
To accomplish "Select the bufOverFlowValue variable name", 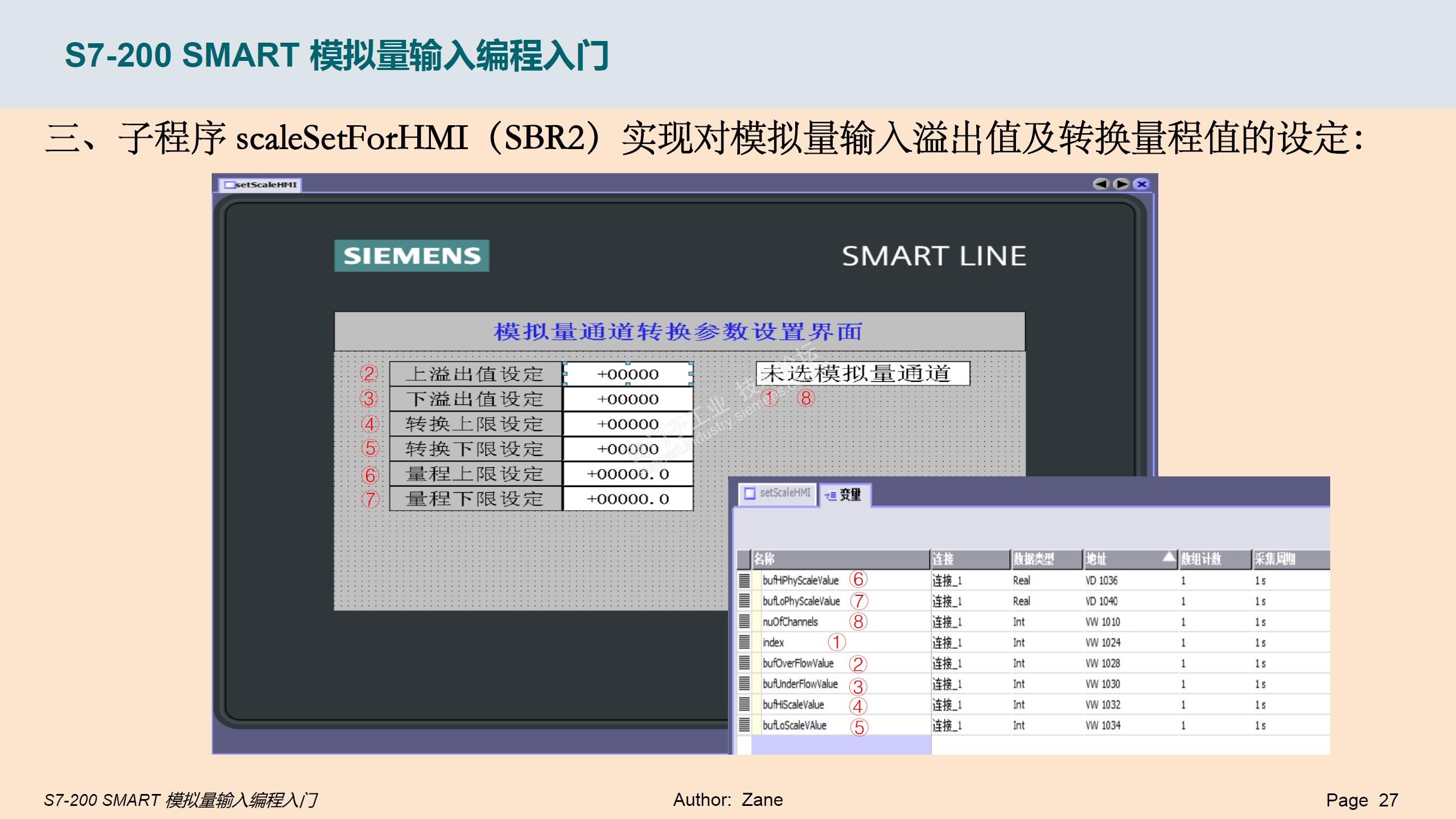I will [x=798, y=664].
